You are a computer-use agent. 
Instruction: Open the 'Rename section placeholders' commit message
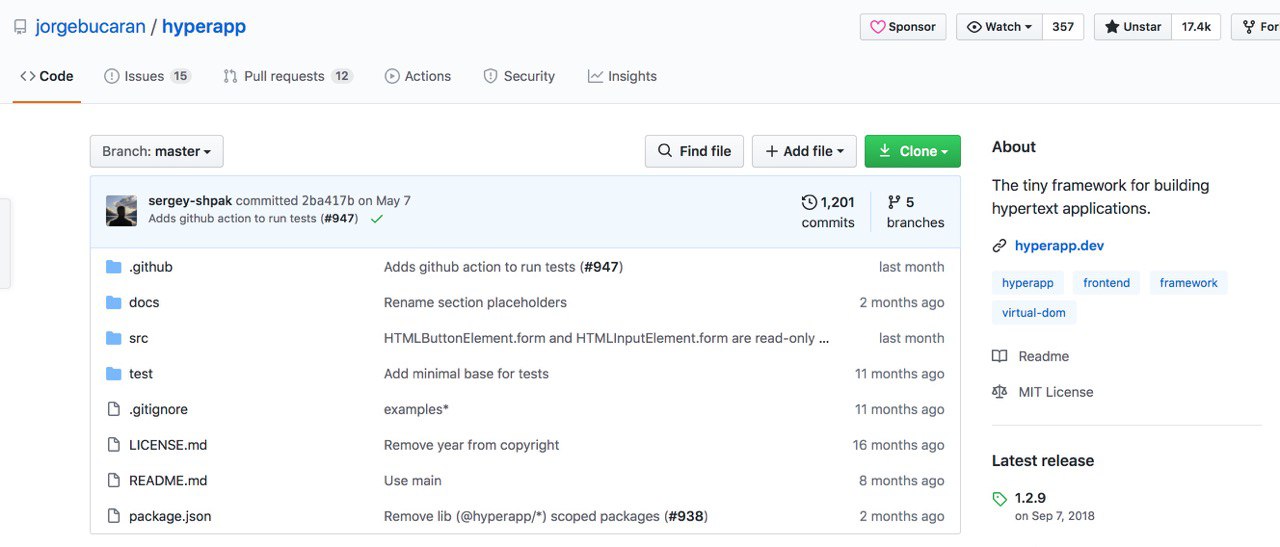click(x=475, y=302)
